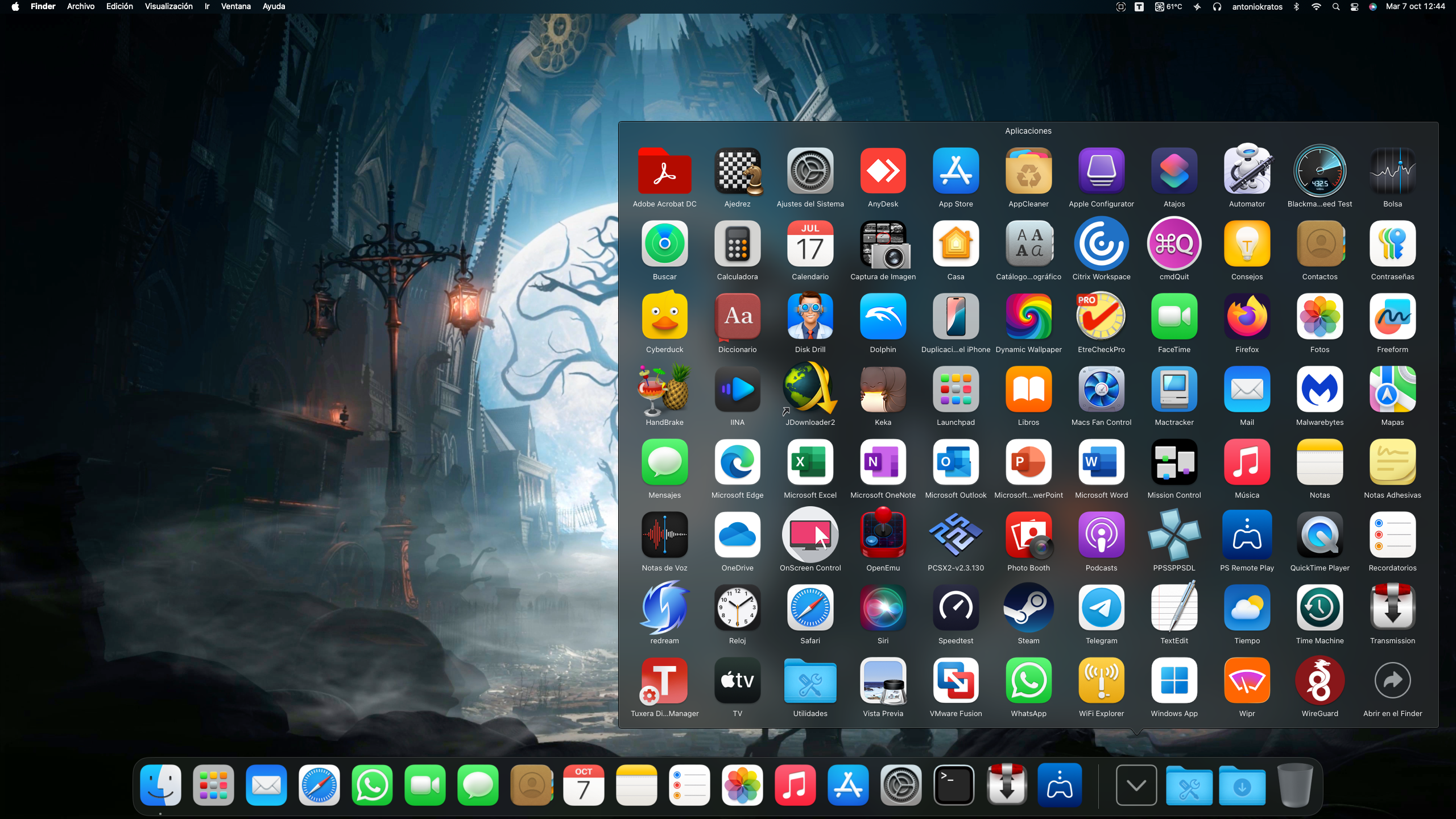Launch HandBrake app icon

[x=664, y=390]
